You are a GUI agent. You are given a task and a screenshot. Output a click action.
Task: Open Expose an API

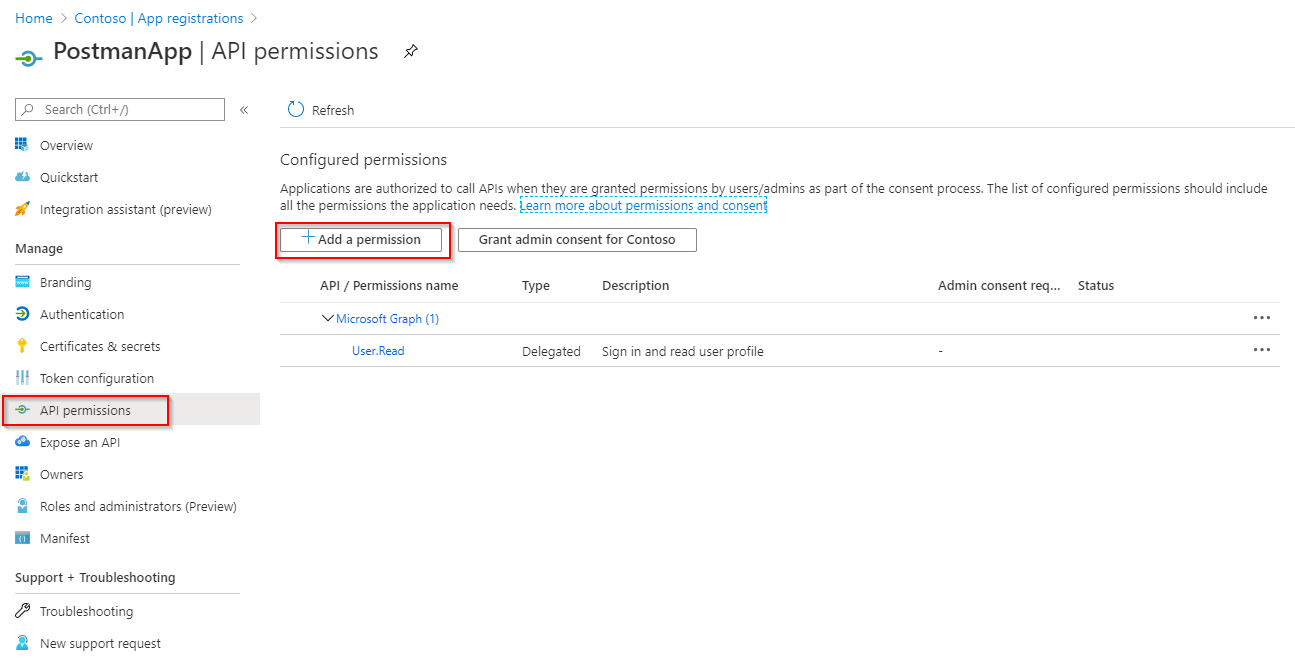point(80,442)
